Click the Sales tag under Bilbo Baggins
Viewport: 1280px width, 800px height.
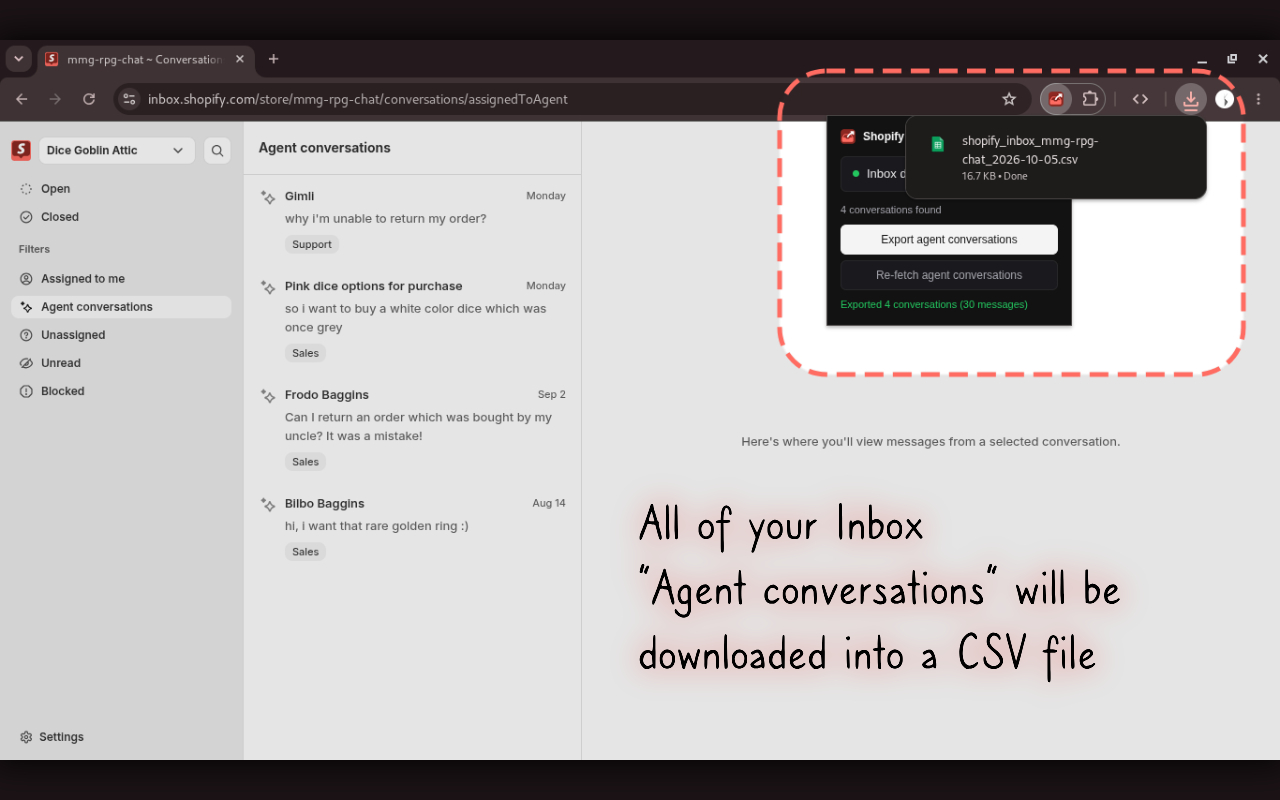(x=306, y=552)
